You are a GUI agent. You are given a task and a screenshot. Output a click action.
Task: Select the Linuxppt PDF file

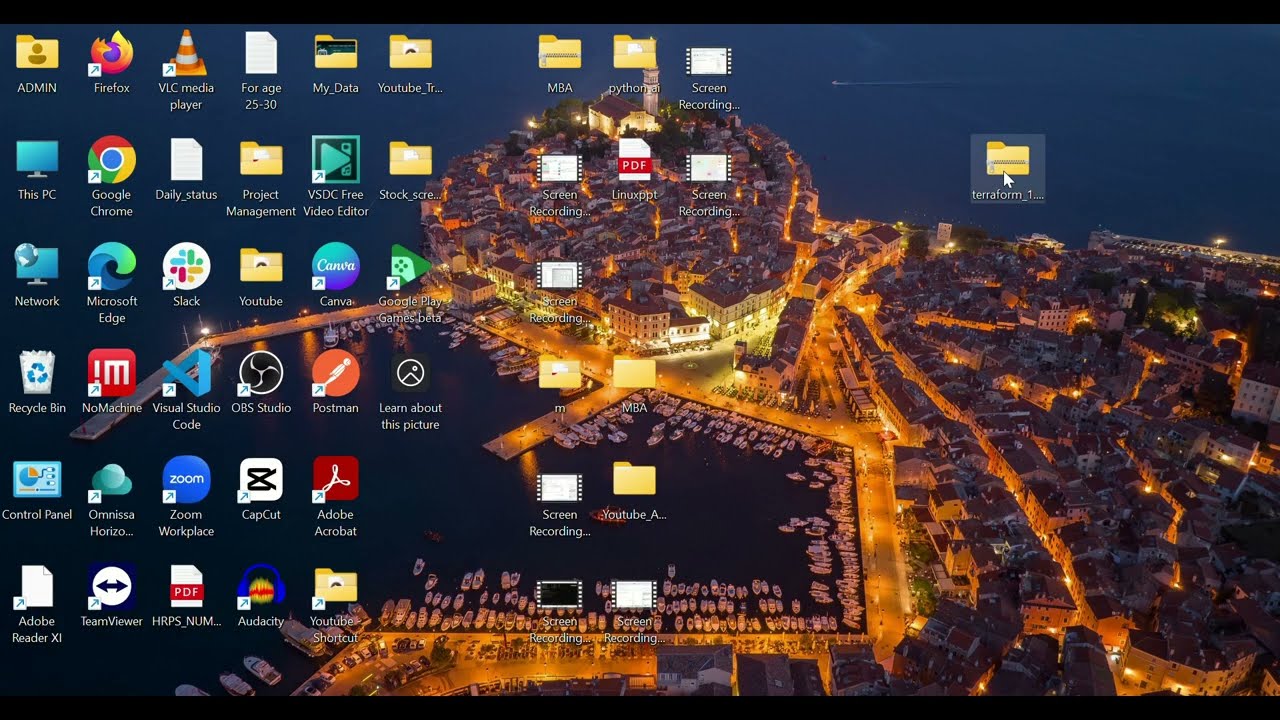(x=634, y=170)
